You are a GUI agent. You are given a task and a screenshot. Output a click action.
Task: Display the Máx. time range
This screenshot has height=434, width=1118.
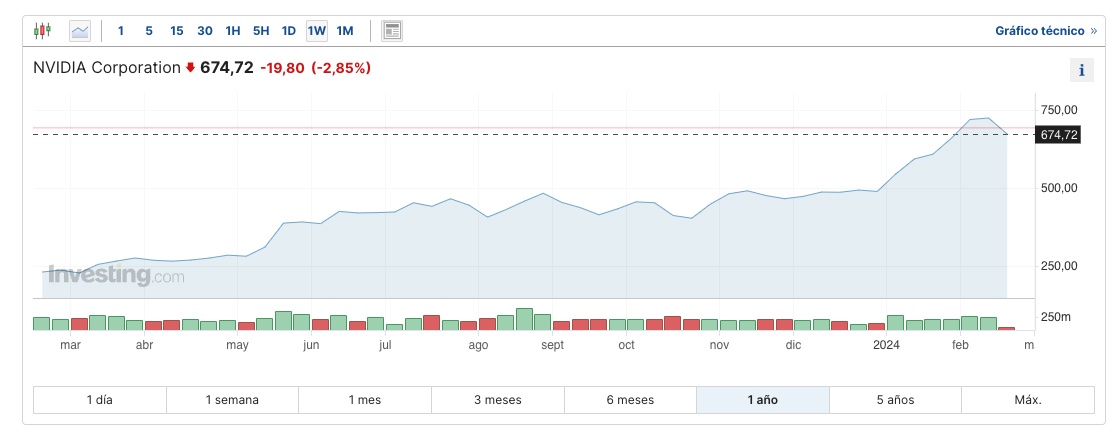[x=1027, y=400]
